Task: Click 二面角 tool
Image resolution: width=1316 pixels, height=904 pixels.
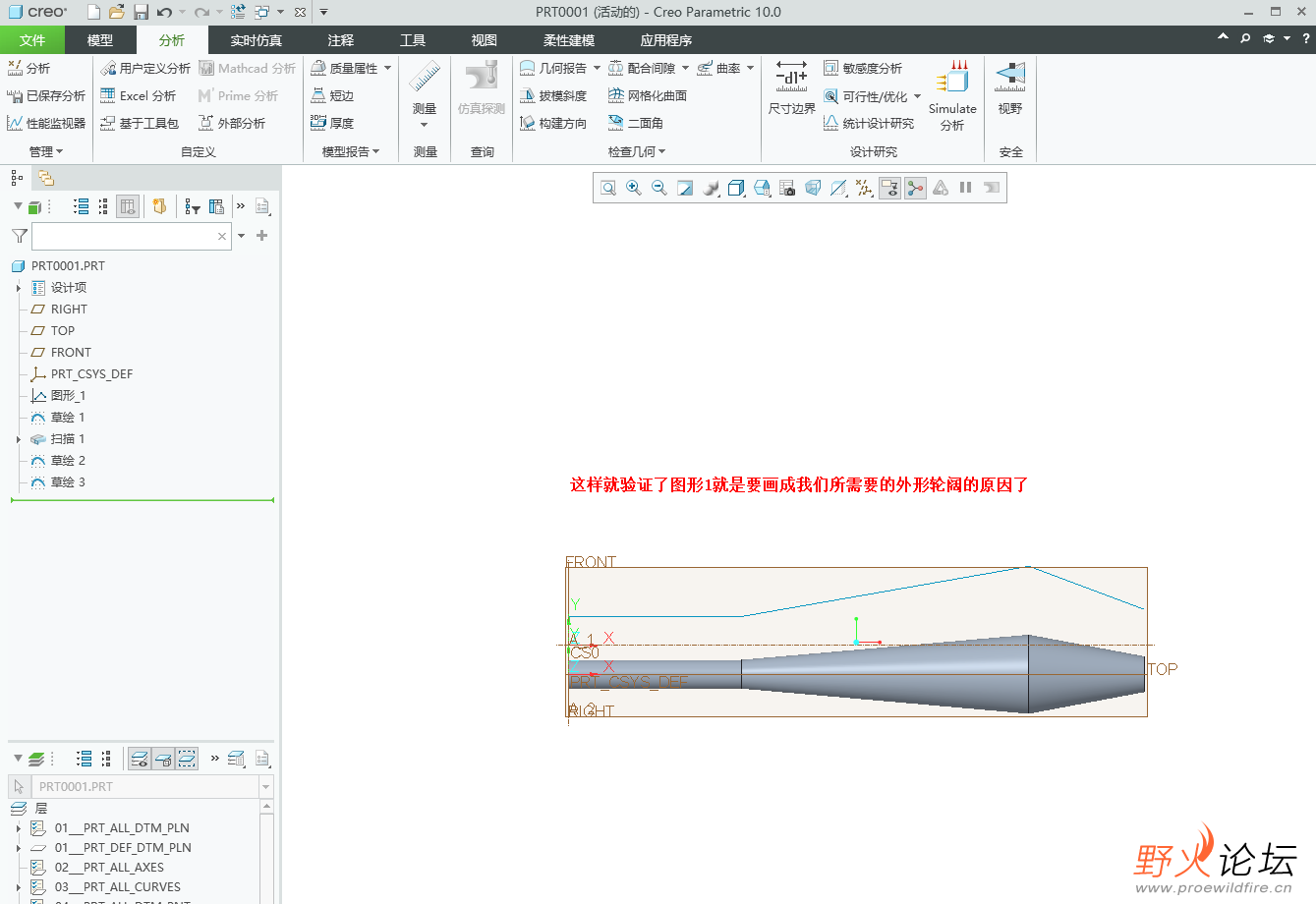Action: [x=636, y=123]
